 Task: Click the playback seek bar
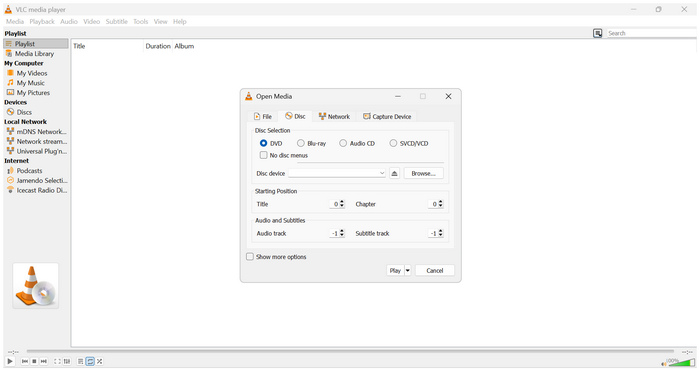pyautogui.click(x=350, y=351)
